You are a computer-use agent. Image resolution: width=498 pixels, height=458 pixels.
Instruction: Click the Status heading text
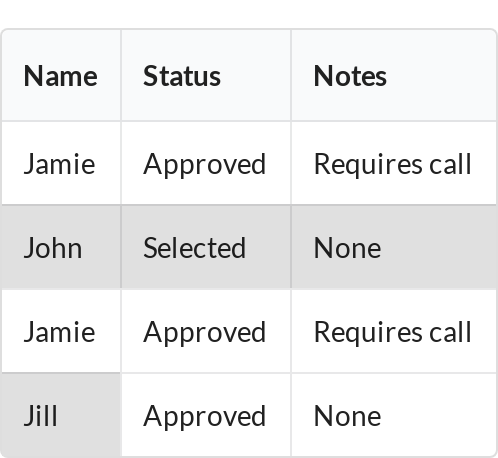pos(182,76)
